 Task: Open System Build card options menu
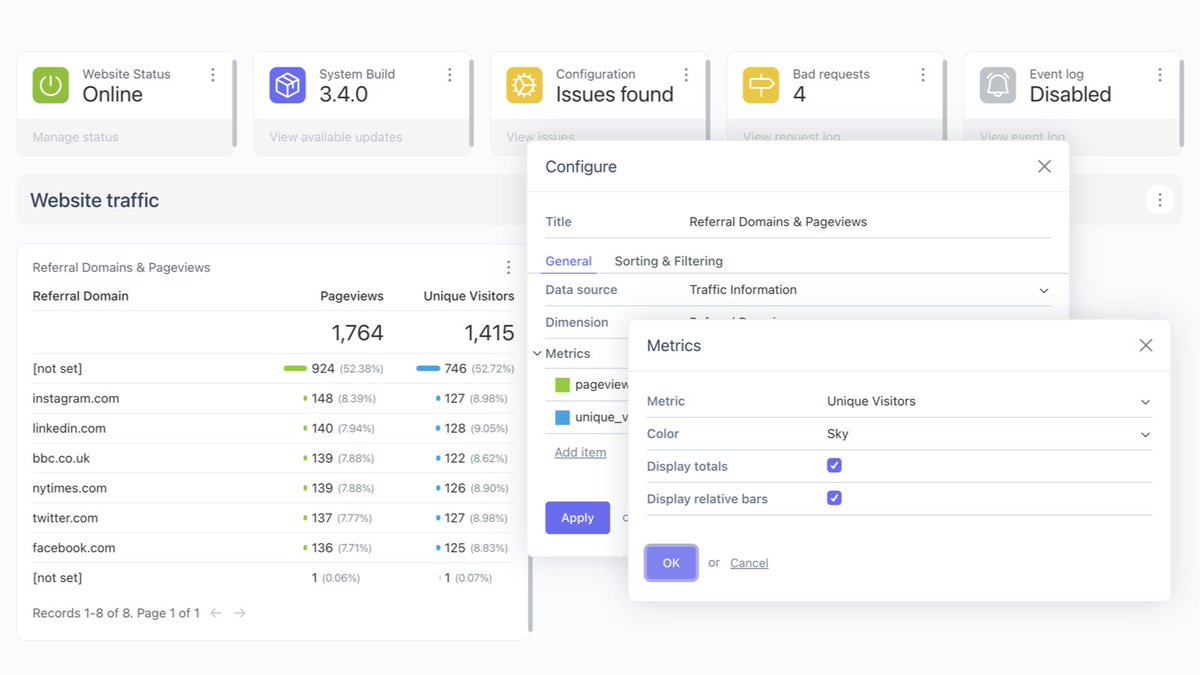coord(450,75)
